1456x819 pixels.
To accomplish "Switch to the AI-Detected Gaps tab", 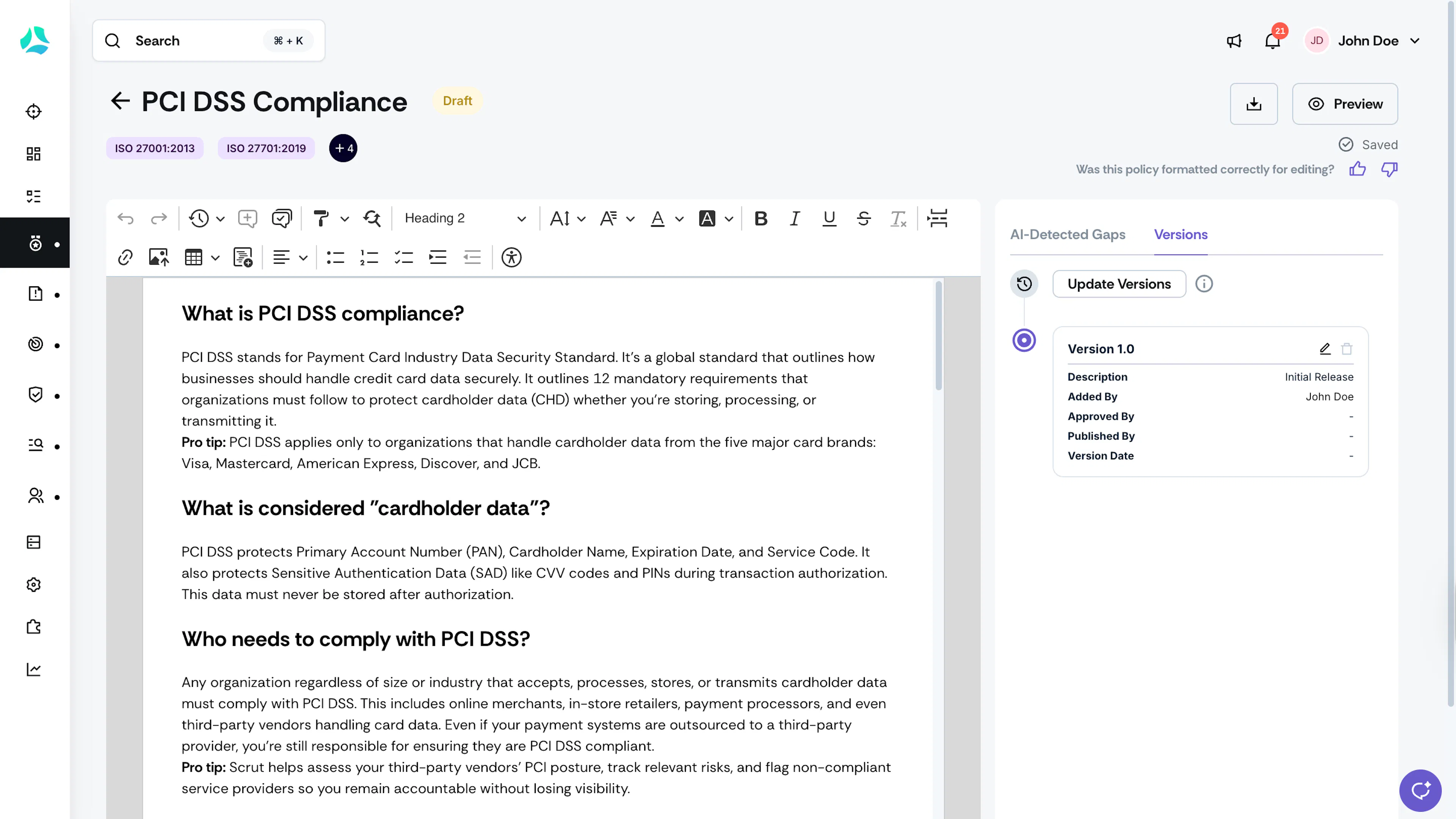I will click(1067, 235).
